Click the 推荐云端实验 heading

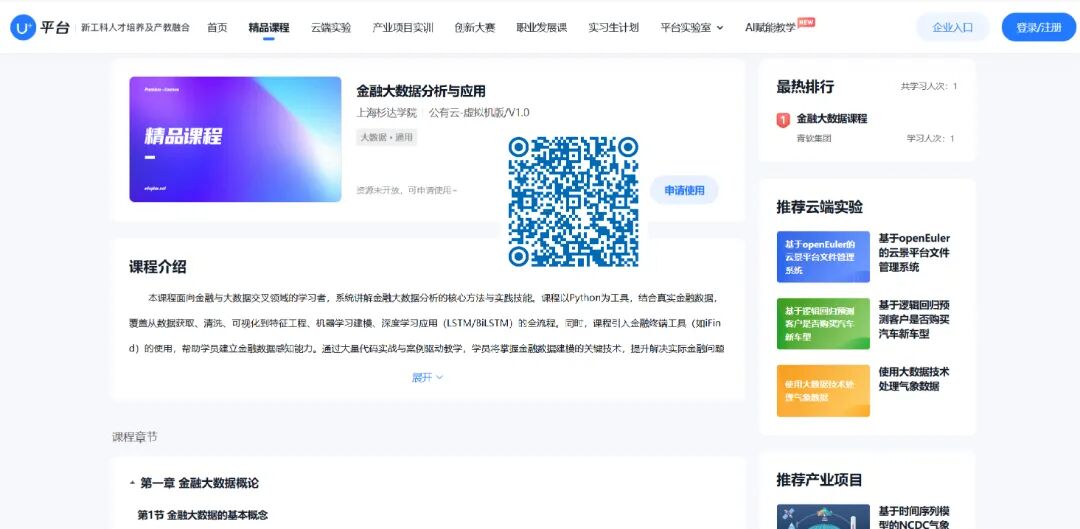(820, 207)
